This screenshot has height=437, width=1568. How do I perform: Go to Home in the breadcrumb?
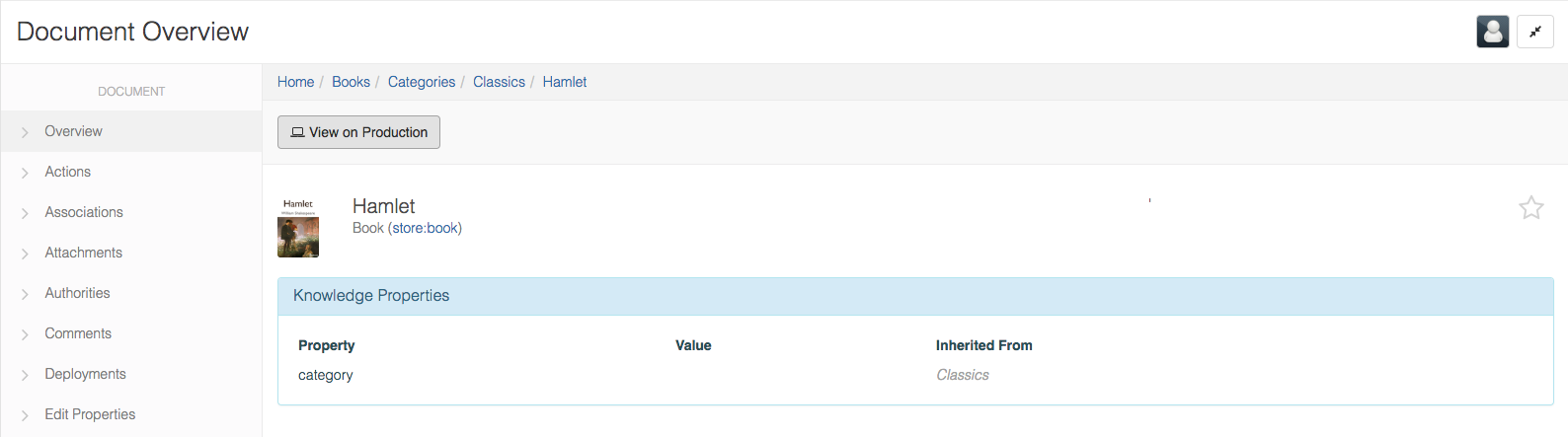295,82
